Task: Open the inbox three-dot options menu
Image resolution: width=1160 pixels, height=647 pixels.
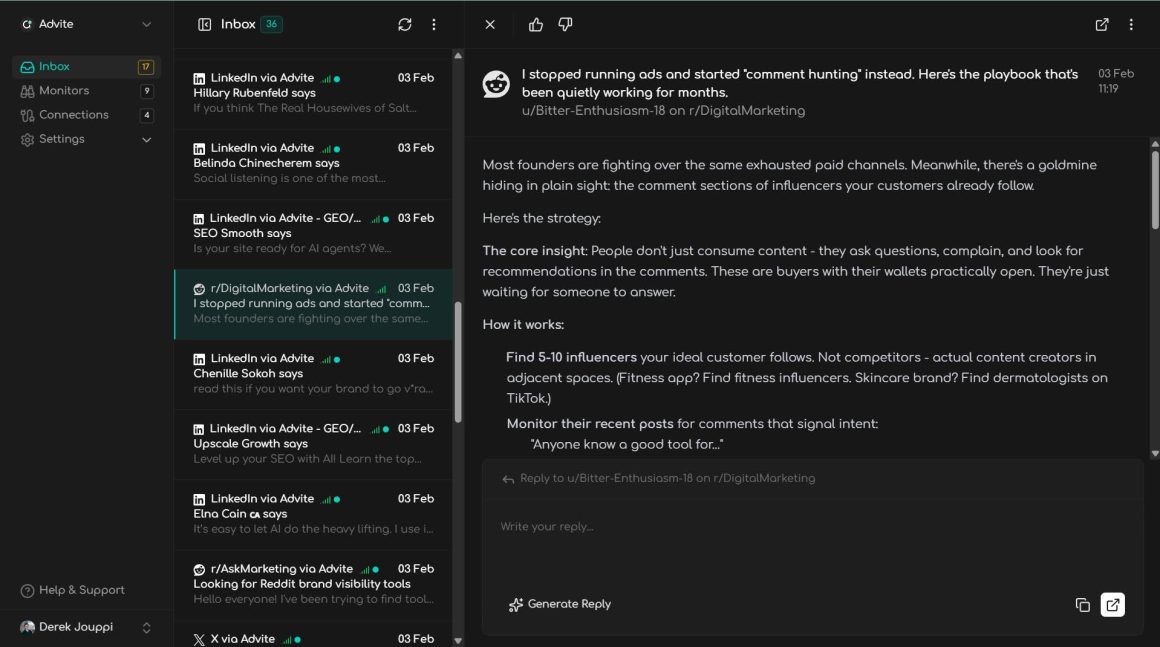Action: 434,24
